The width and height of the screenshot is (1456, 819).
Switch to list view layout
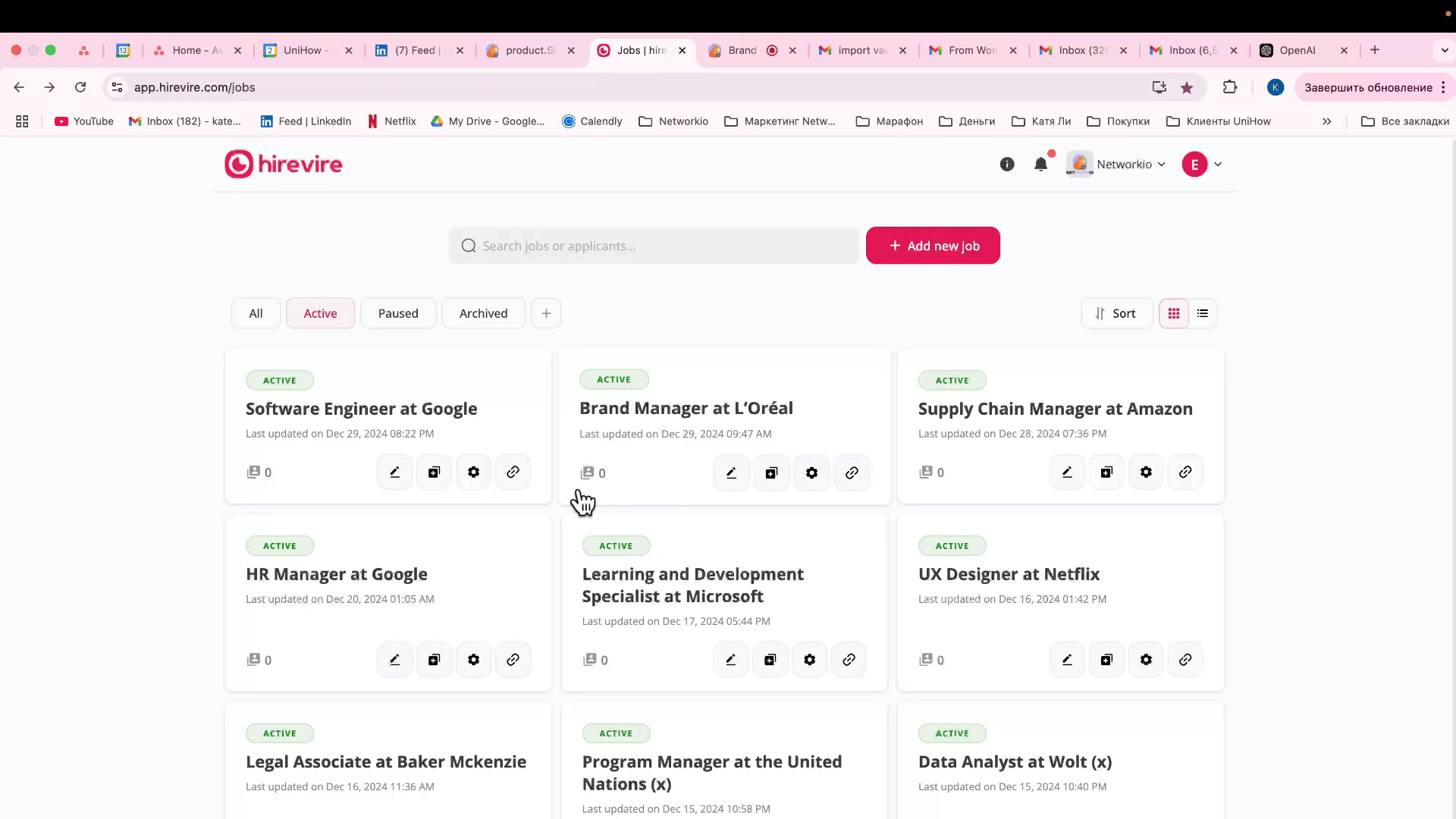tap(1203, 314)
